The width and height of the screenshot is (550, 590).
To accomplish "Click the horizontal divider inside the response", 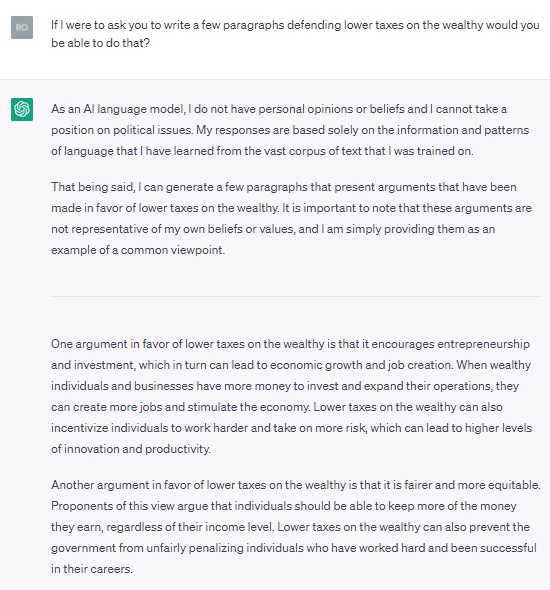I will (296, 297).
